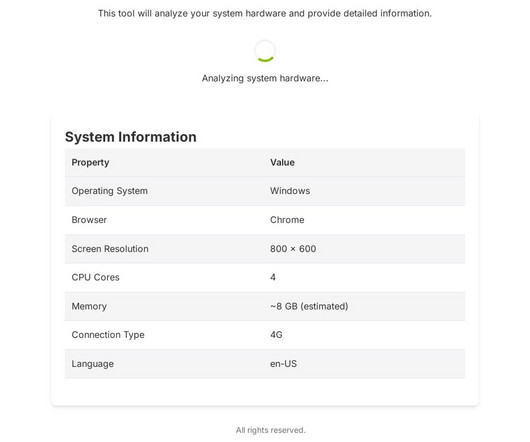Click the 'All rights reserved.' footer text
Image resolution: width=530 pixels, height=442 pixels.
coord(270,430)
